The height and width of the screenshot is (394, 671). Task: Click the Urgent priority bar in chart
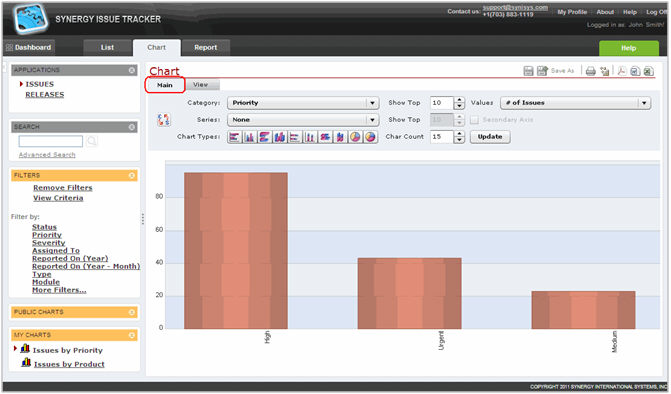(410, 293)
